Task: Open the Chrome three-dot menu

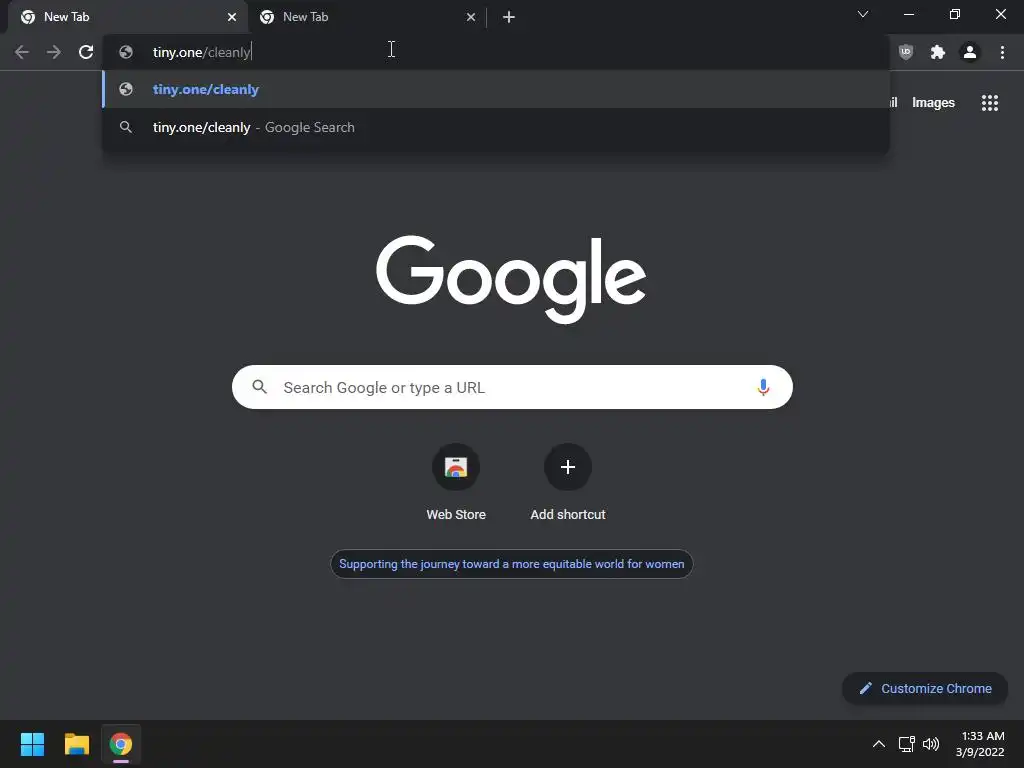Action: click(x=1002, y=52)
